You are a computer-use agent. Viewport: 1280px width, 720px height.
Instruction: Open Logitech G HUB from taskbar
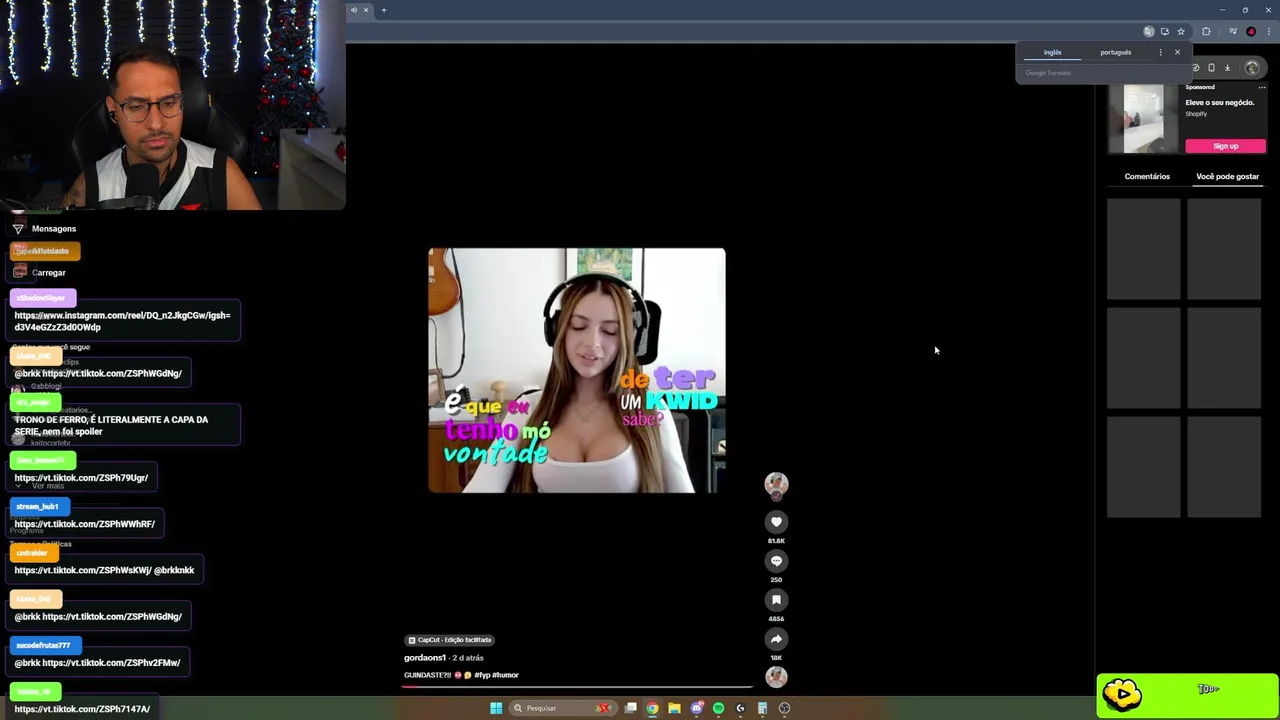[x=740, y=708]
